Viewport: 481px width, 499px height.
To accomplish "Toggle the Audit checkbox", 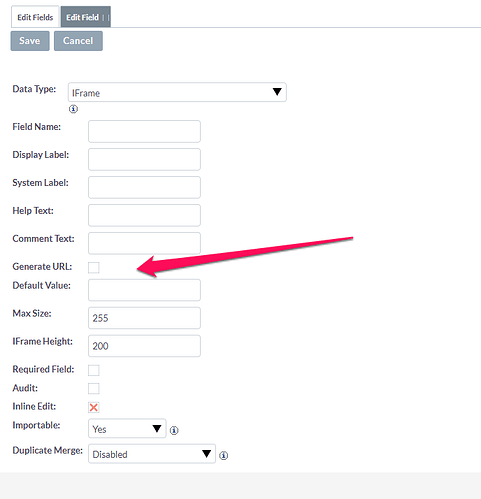I will 94,388.
